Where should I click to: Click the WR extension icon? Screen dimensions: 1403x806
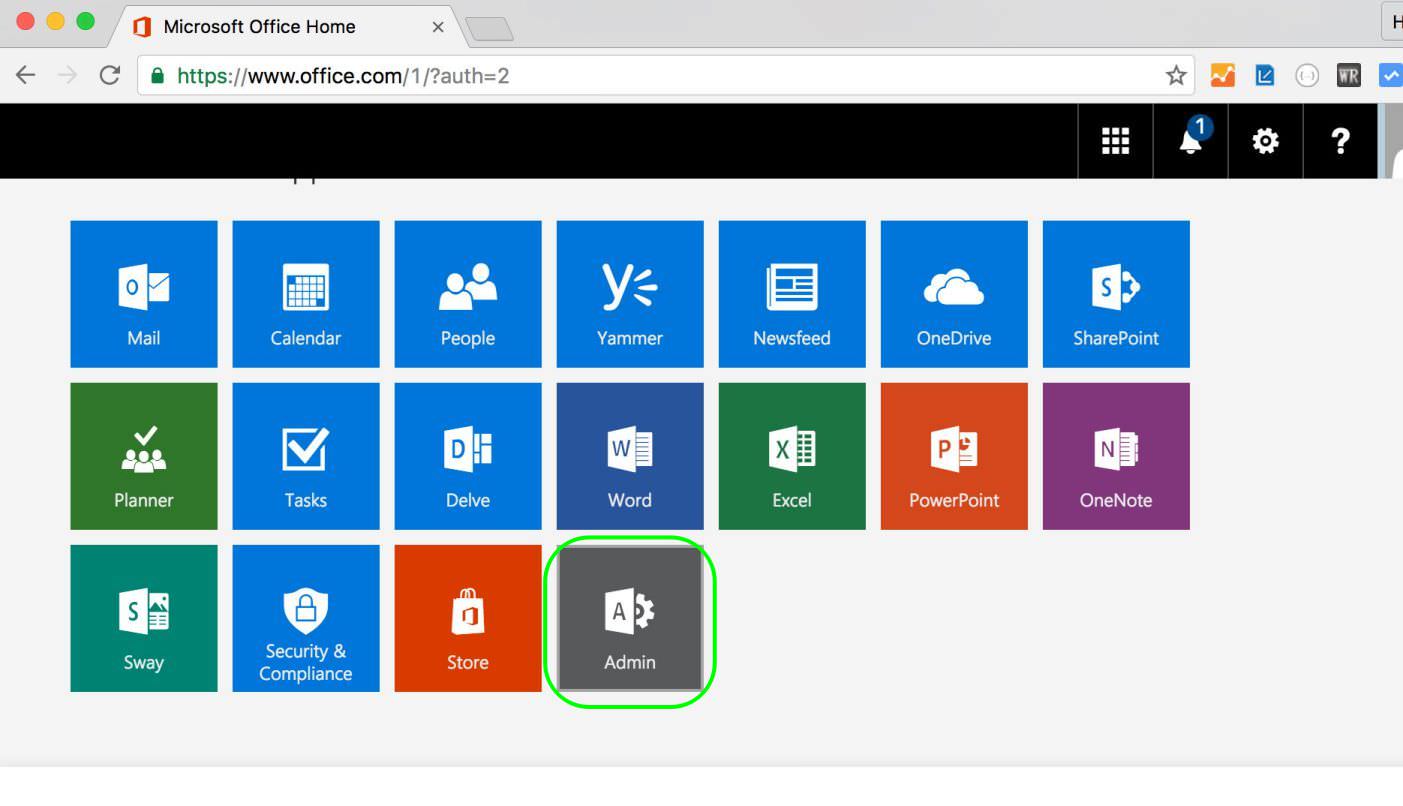tap(1348, 75)
